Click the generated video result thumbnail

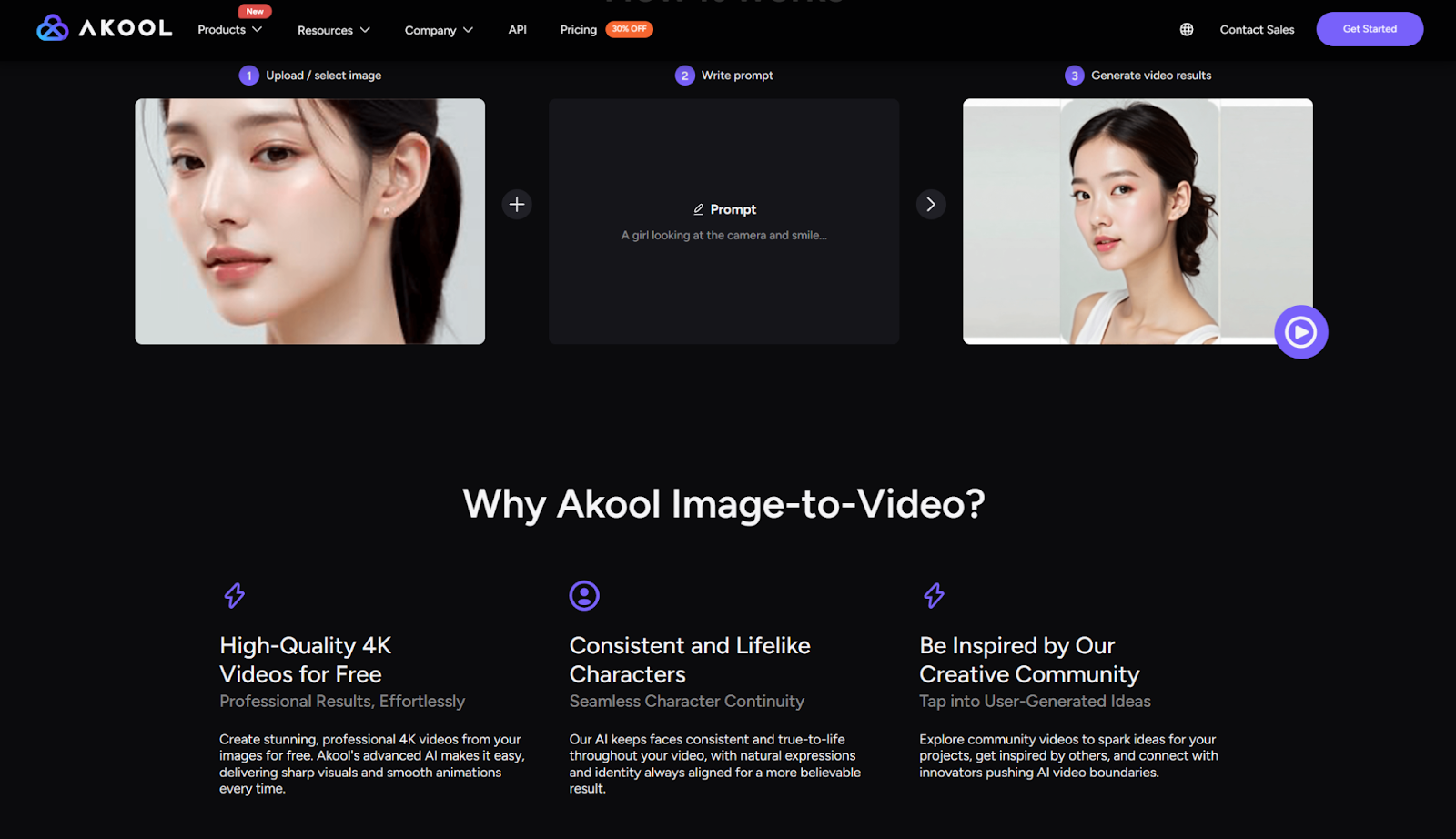1137,221
